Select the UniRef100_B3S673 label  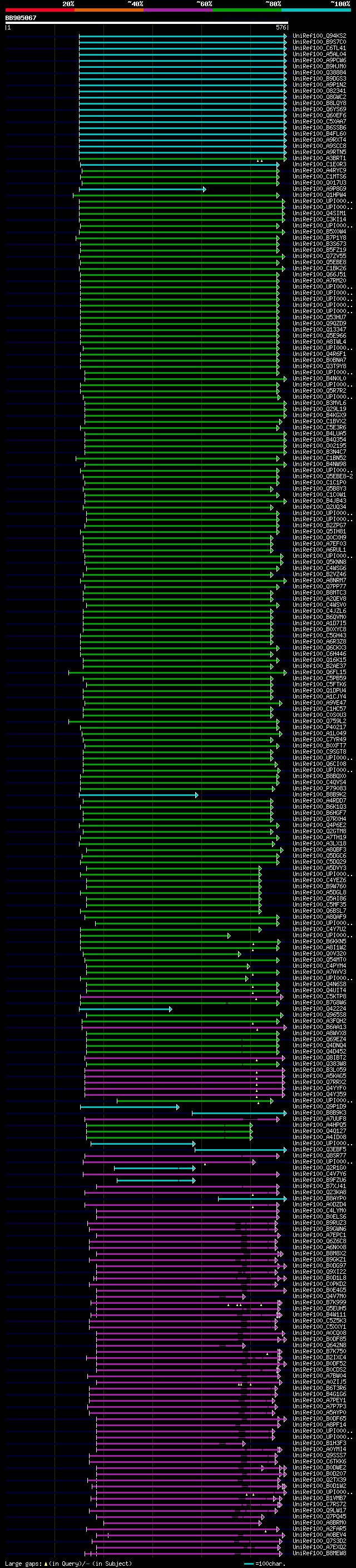tap(319, 244)
